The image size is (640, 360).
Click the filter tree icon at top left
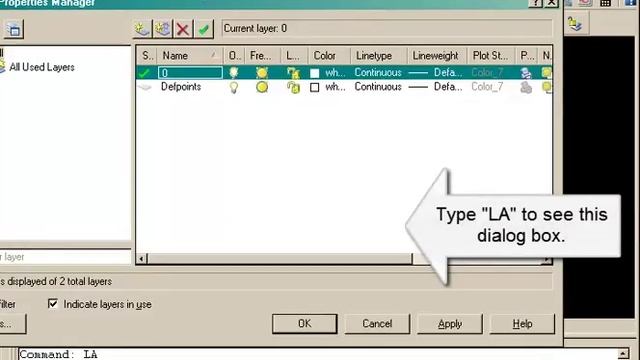point(14,30)
